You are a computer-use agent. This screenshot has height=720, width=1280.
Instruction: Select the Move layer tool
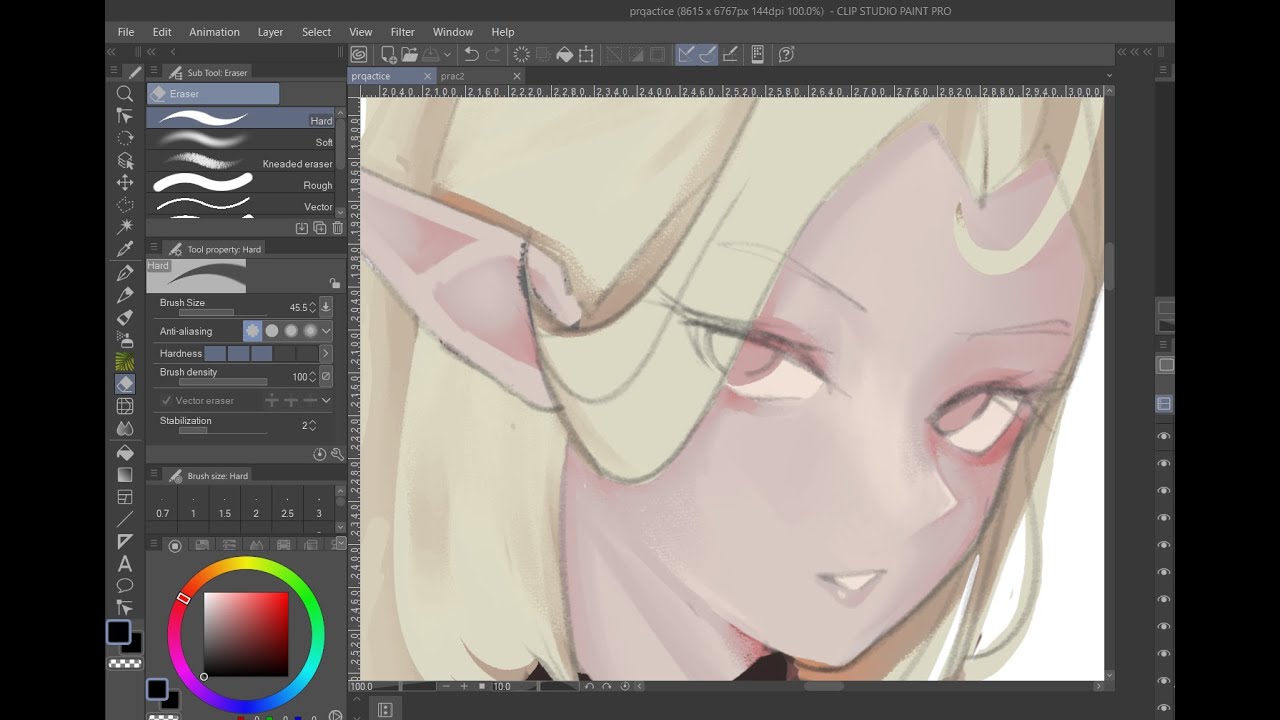[125, 182]
